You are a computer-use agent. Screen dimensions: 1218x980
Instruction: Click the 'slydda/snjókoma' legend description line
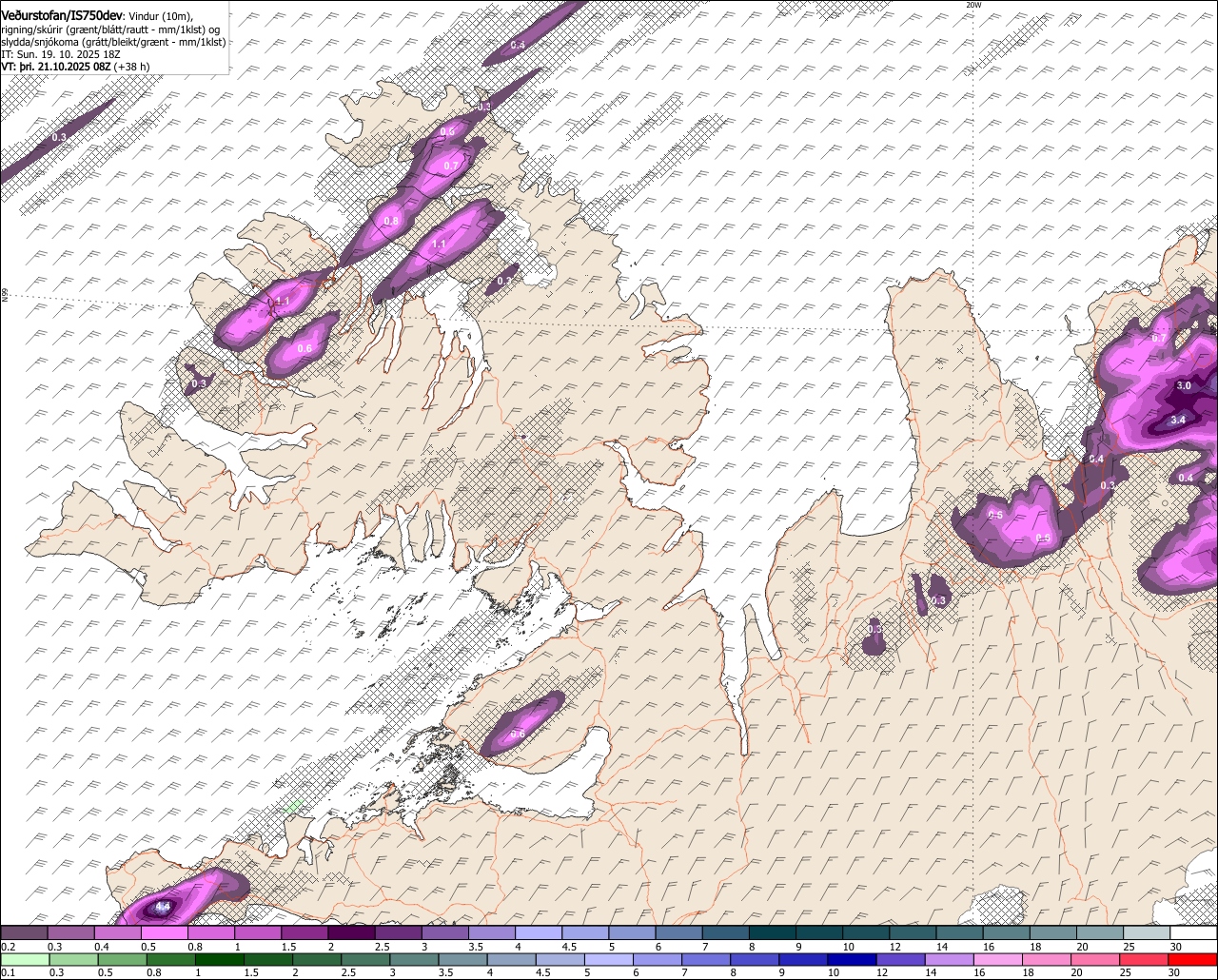point(113,42)
